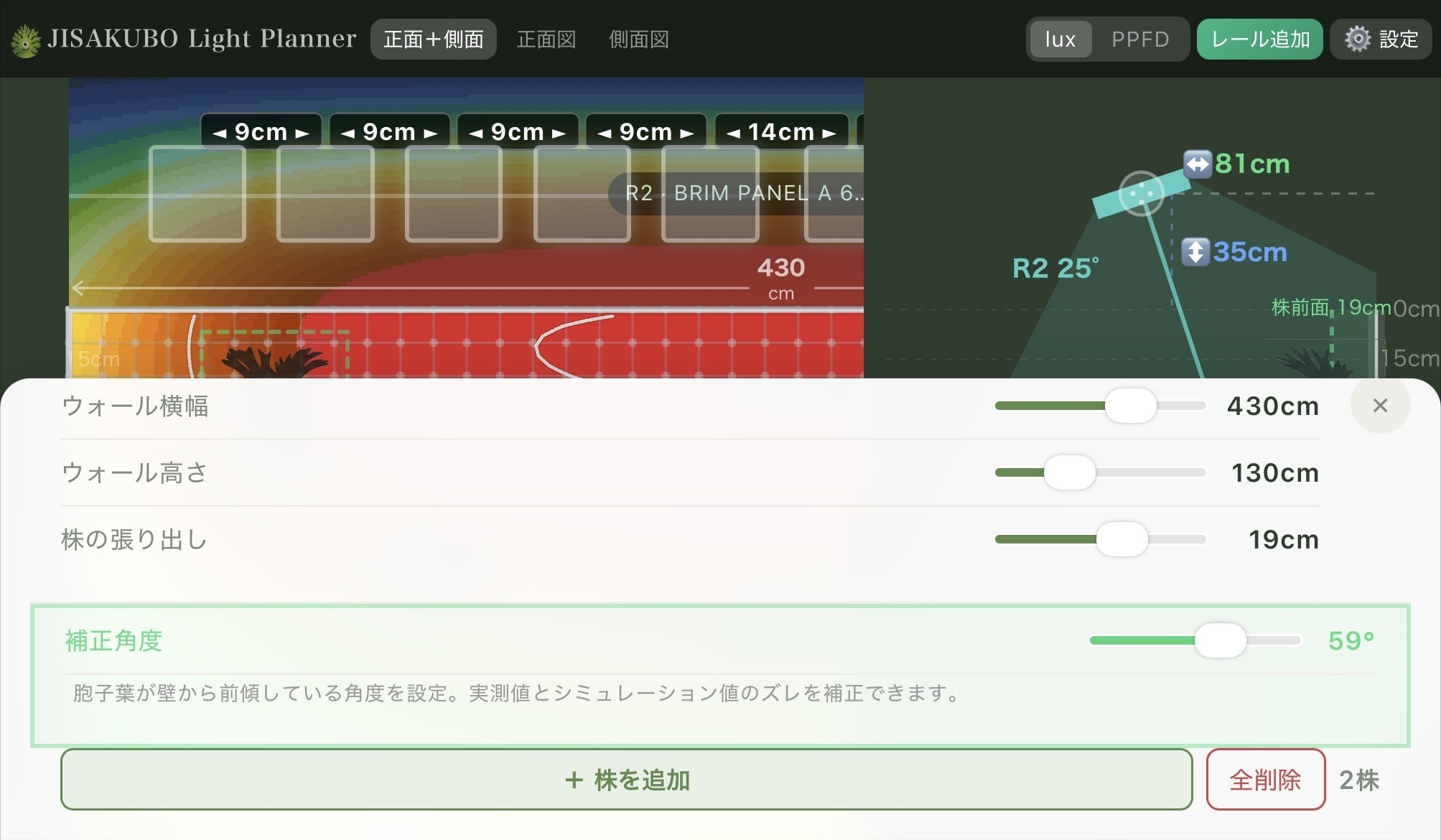Click the 株前面 19cm marker in side view
This screenshot has height=840, width=1441.
tap(1332, 307)
